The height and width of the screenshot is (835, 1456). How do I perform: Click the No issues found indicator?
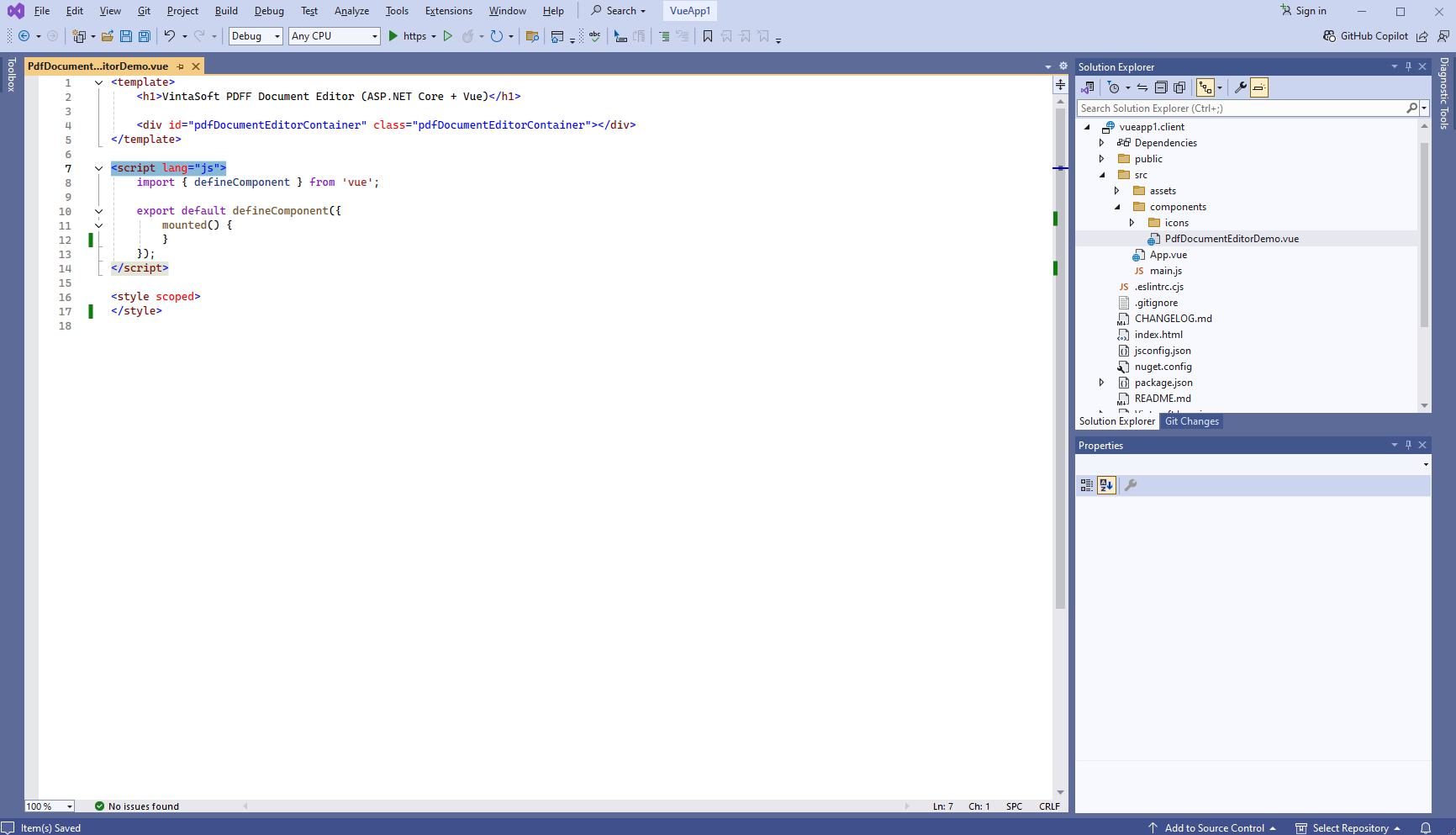click(x=136, y=806)
